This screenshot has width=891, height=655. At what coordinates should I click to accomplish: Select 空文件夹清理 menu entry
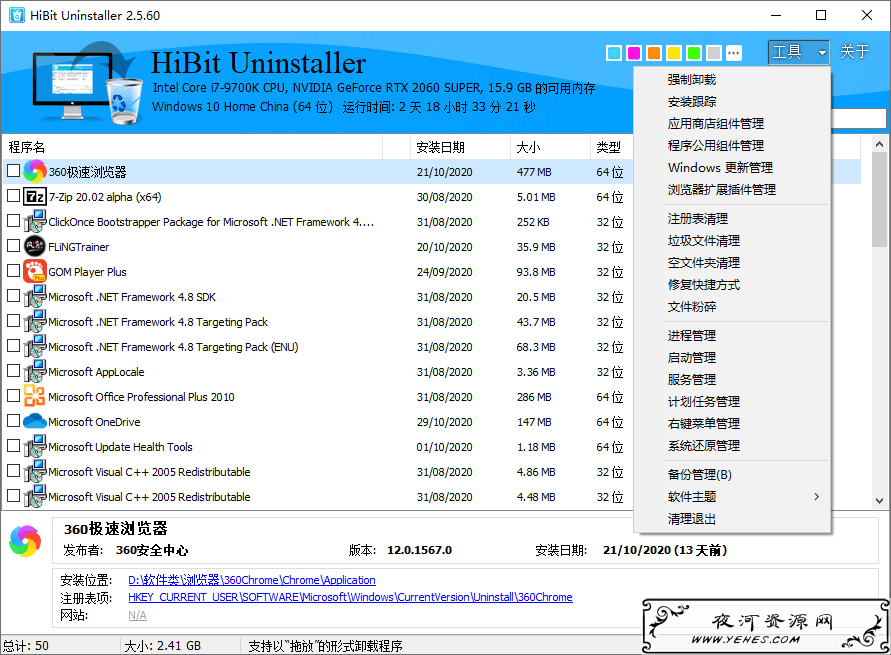[x=703, y=263]
